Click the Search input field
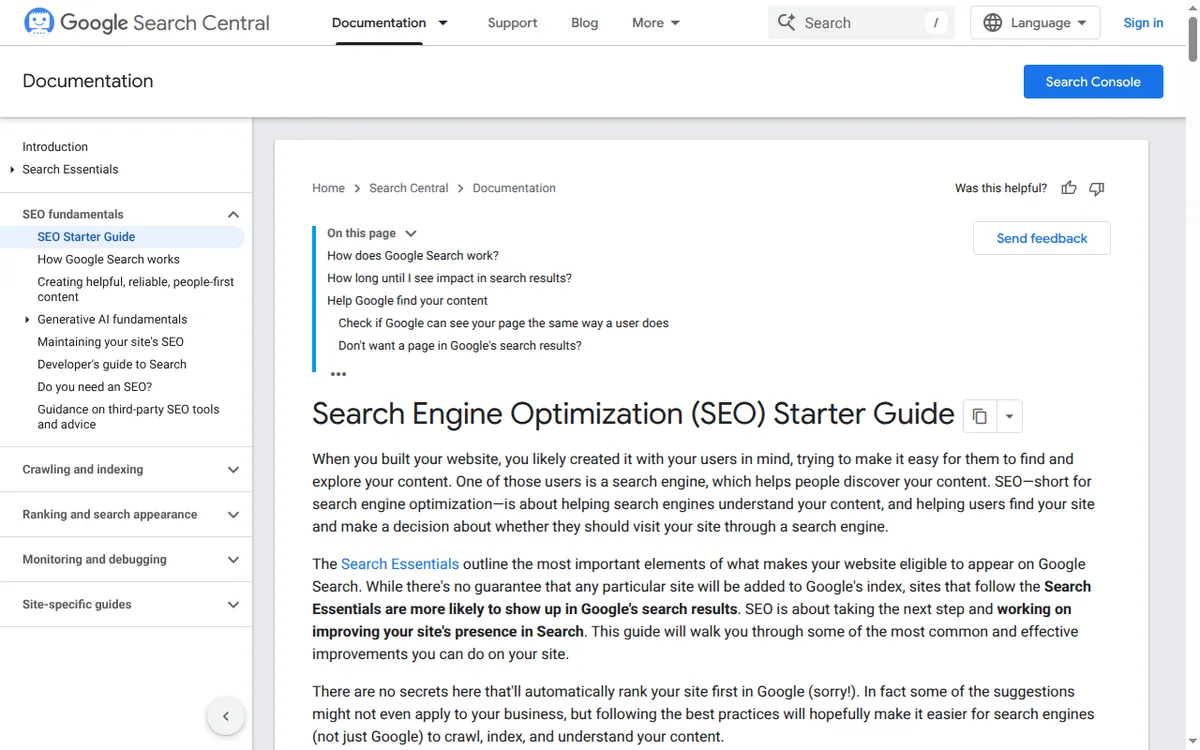 point(861,22)
